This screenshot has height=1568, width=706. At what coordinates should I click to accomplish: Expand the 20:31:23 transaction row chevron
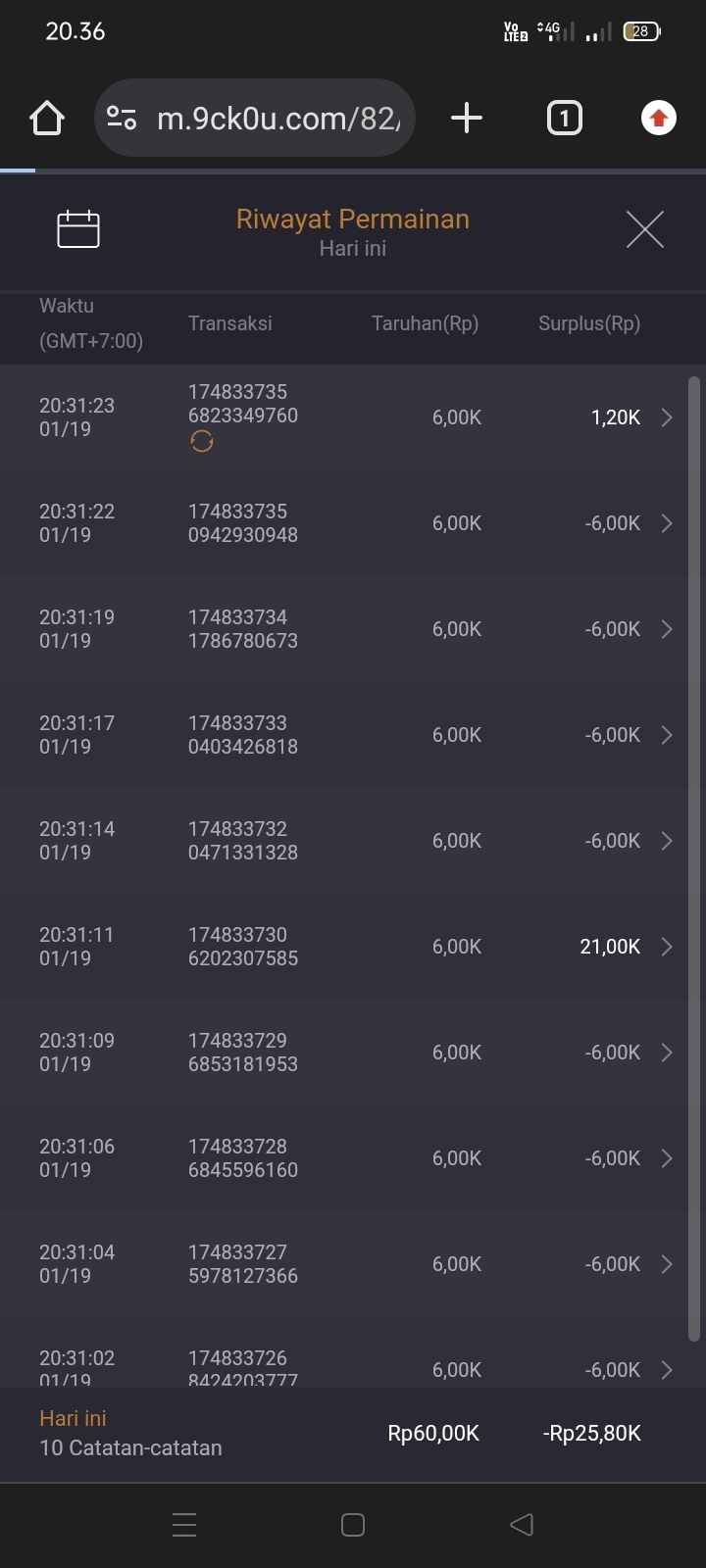pyautogui.click(x=667, y=417)
